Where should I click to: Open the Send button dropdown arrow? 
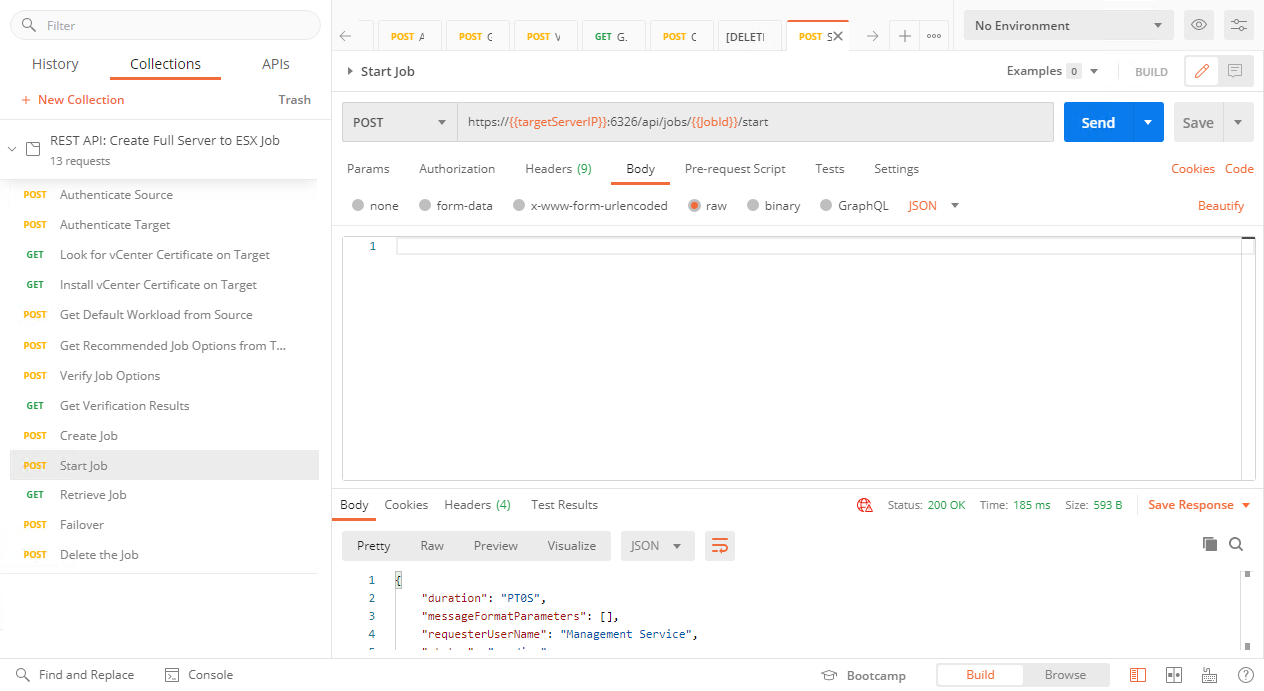click(x=1148, y=122)
